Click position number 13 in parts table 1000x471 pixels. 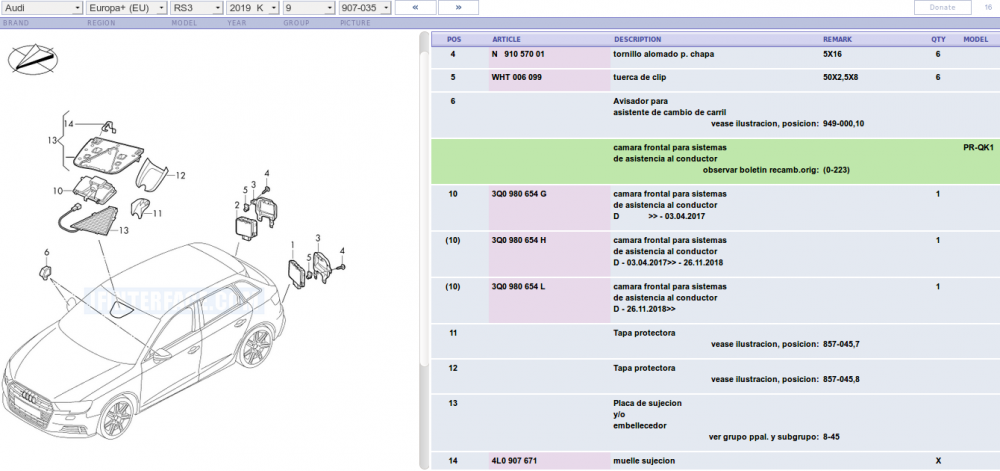pyautogui.click(x=453, y=403)
